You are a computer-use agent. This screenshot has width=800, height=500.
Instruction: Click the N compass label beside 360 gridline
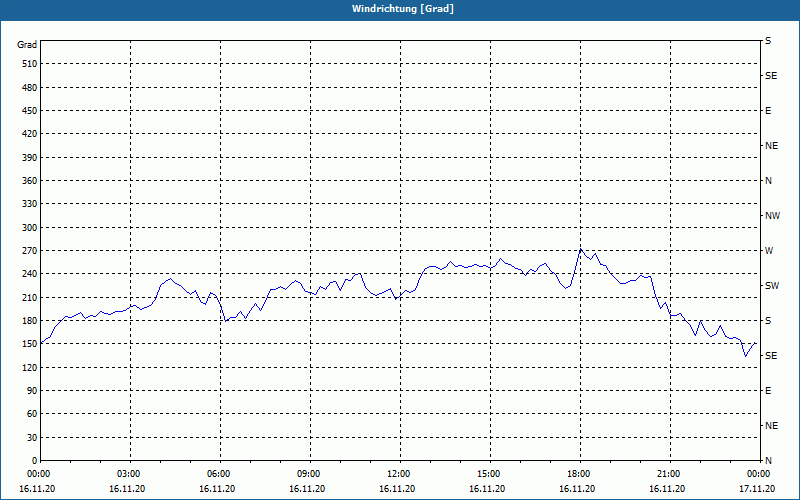(x=768, y=181)
